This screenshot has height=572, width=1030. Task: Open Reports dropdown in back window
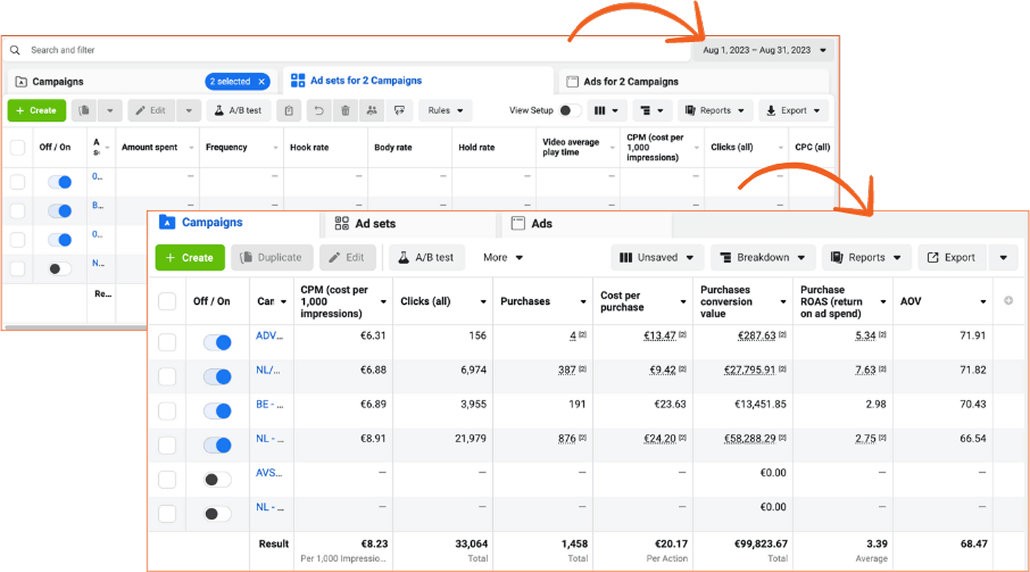click(715, 110)
